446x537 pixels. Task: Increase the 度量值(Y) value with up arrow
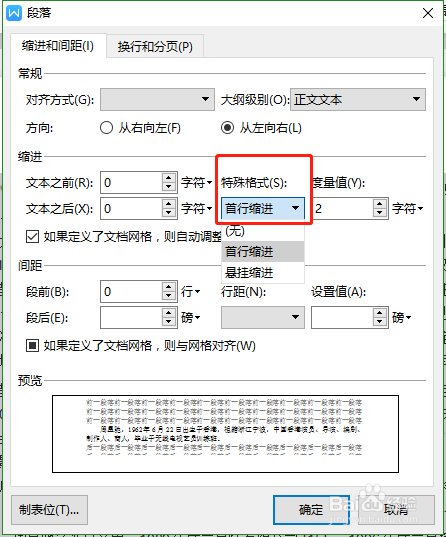(x=380, y=204)
